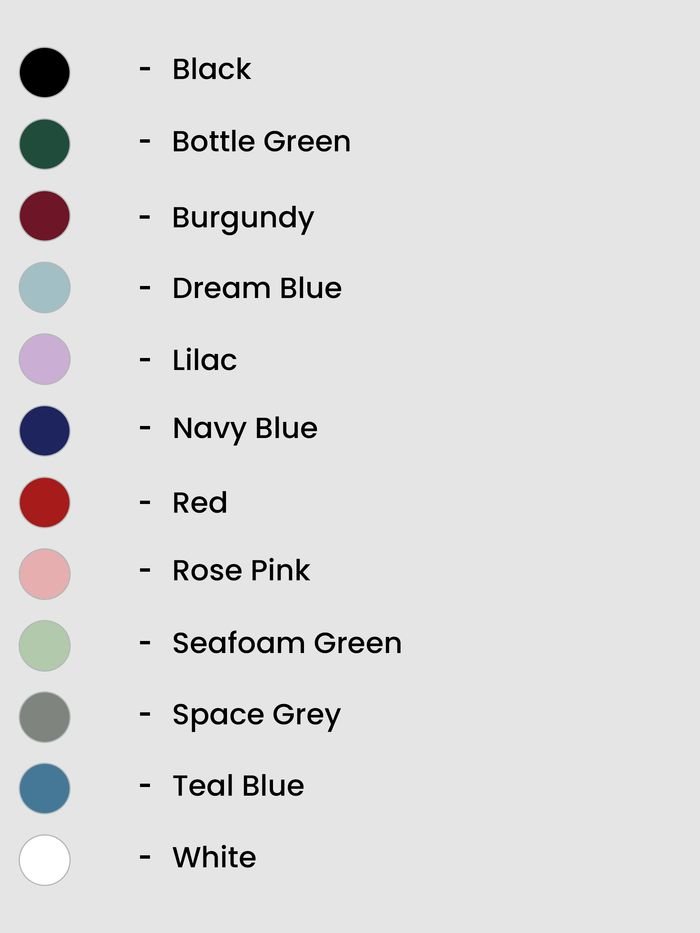Select the Dream Blue swatch
The height and width of the screenshot is (933, 700).
(45, 287)
